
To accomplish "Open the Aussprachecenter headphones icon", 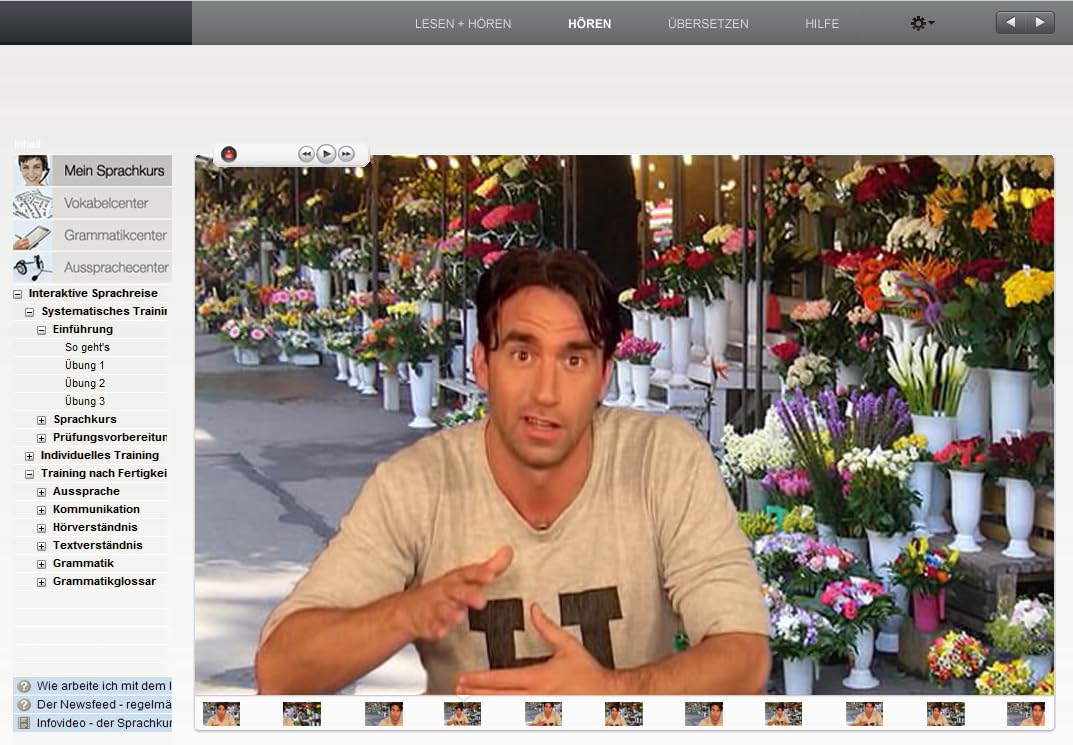I will pos(32,267).
